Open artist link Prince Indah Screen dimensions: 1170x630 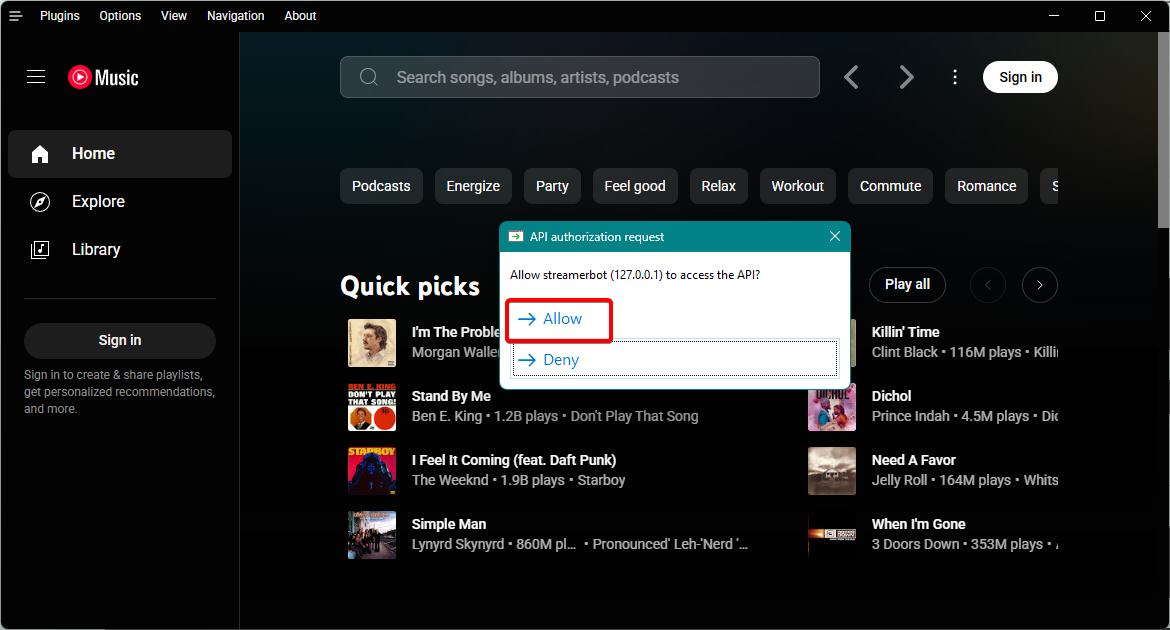tap(910, 417)
